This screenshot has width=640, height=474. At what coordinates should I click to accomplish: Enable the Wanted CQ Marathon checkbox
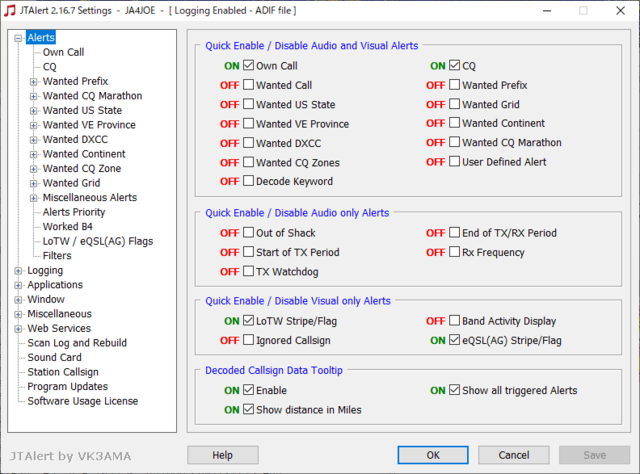454,142
